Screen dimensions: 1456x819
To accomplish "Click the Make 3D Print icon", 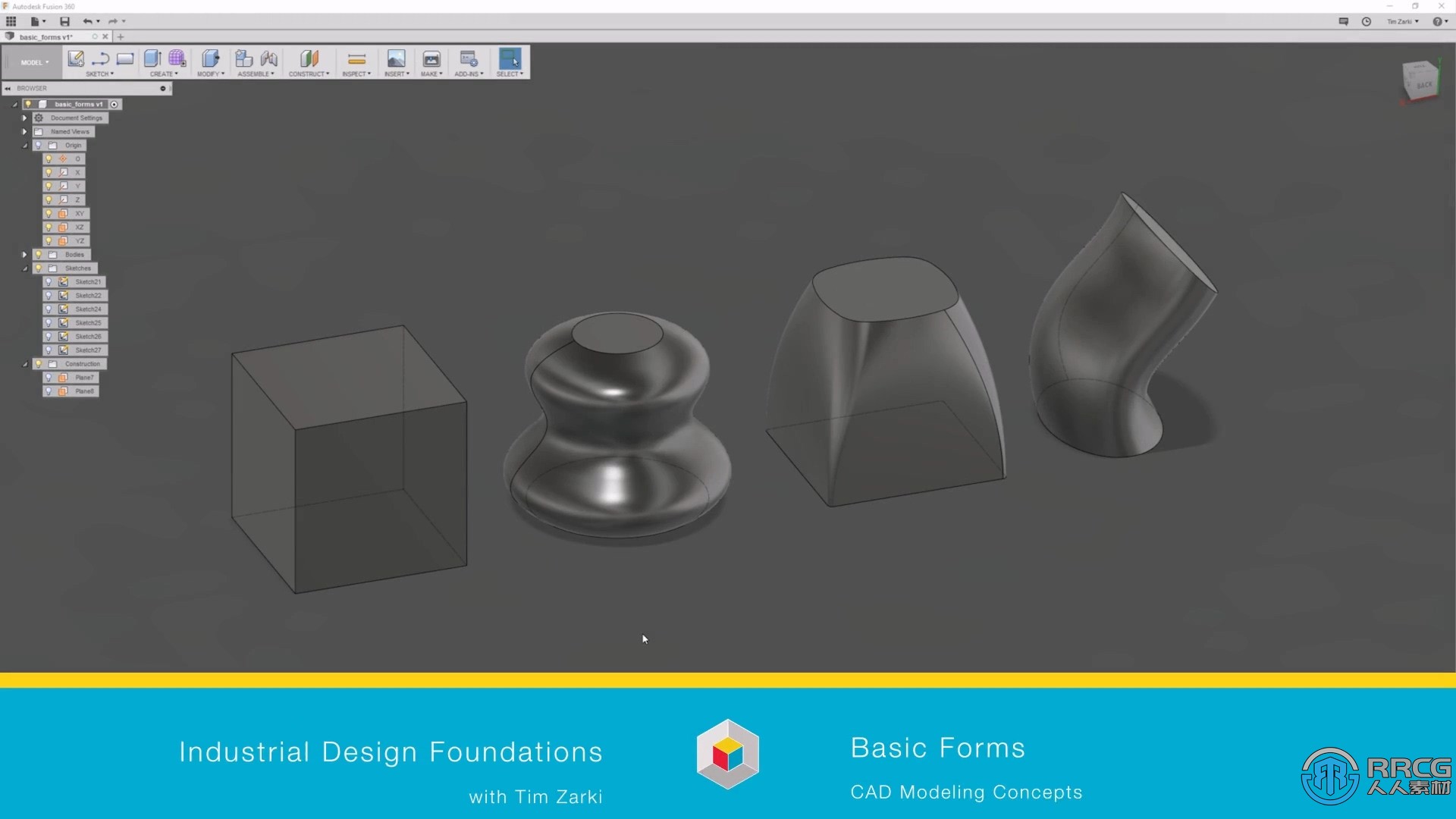I will pyautogui.click(x=431, y=59).
